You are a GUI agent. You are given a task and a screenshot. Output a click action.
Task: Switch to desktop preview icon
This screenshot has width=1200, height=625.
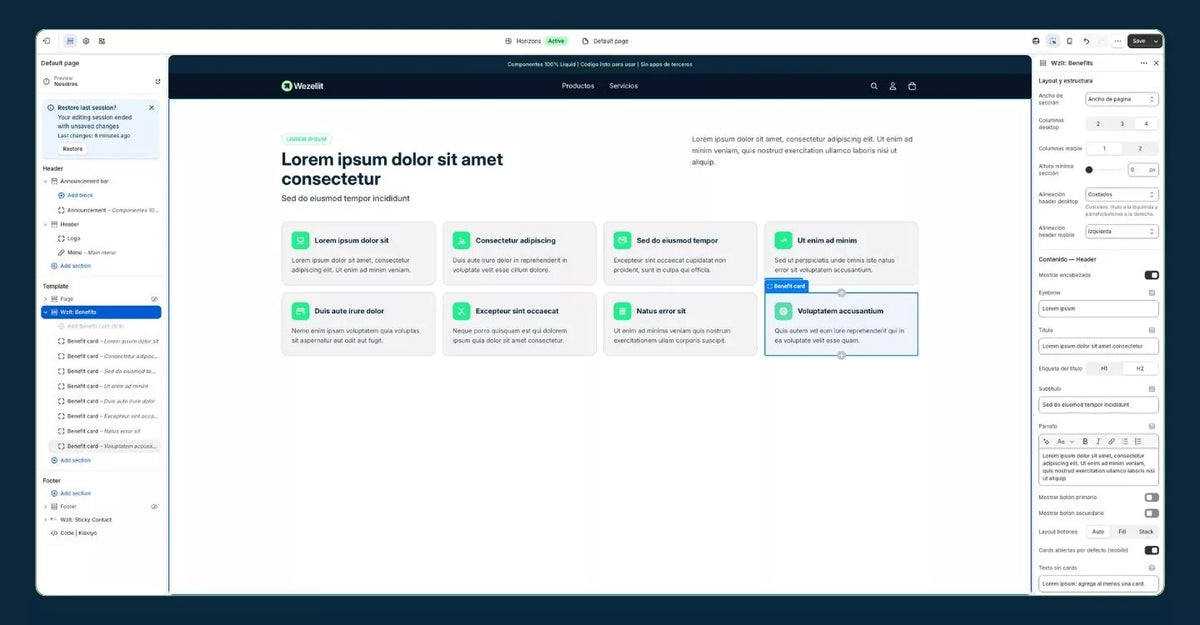(x=1036, y=41)
